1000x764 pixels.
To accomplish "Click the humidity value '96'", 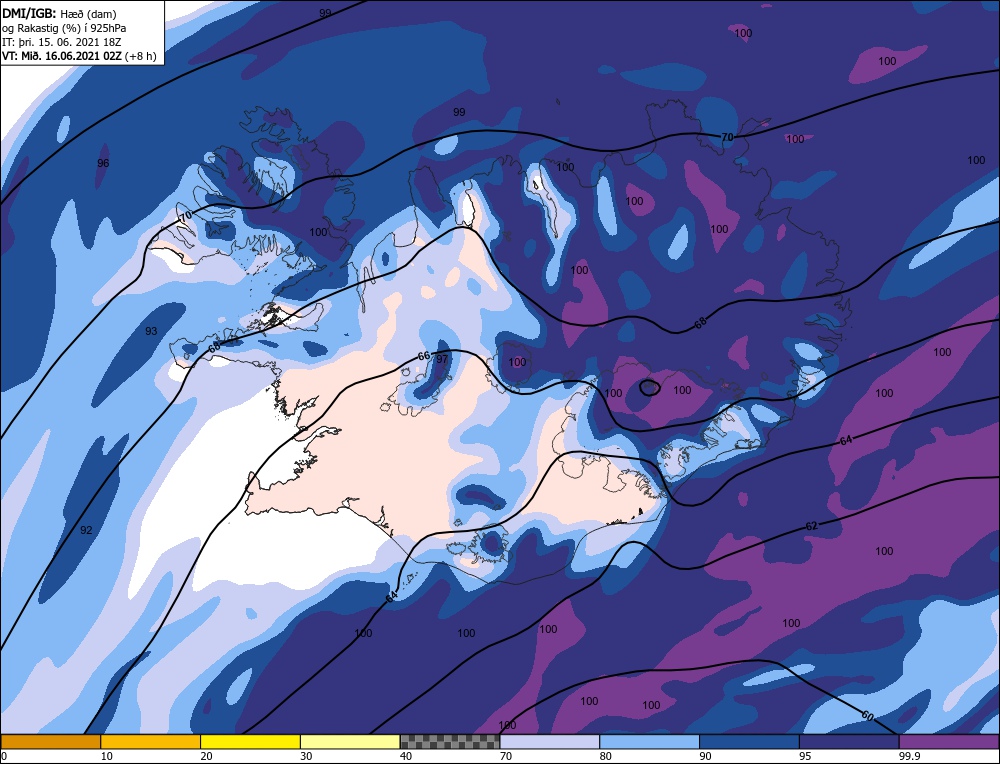I will click(103, 163).
